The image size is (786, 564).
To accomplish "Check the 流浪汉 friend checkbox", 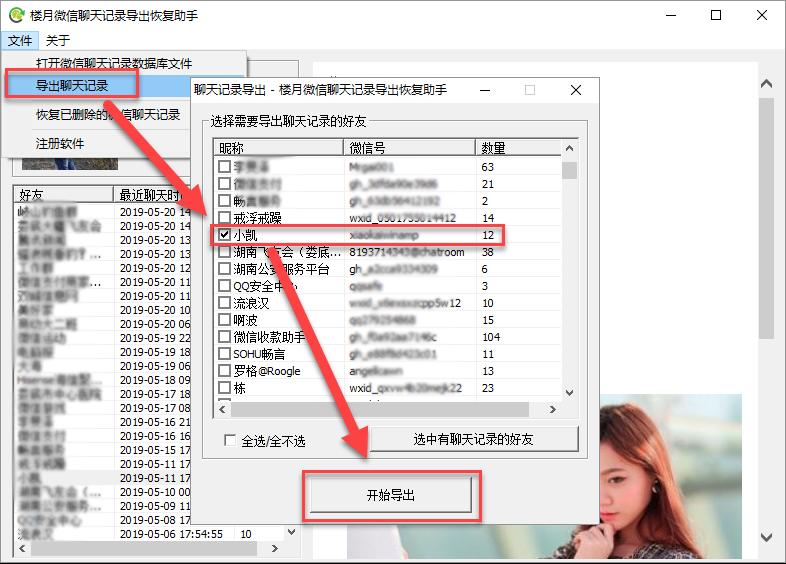I will [x=225, y=303].
